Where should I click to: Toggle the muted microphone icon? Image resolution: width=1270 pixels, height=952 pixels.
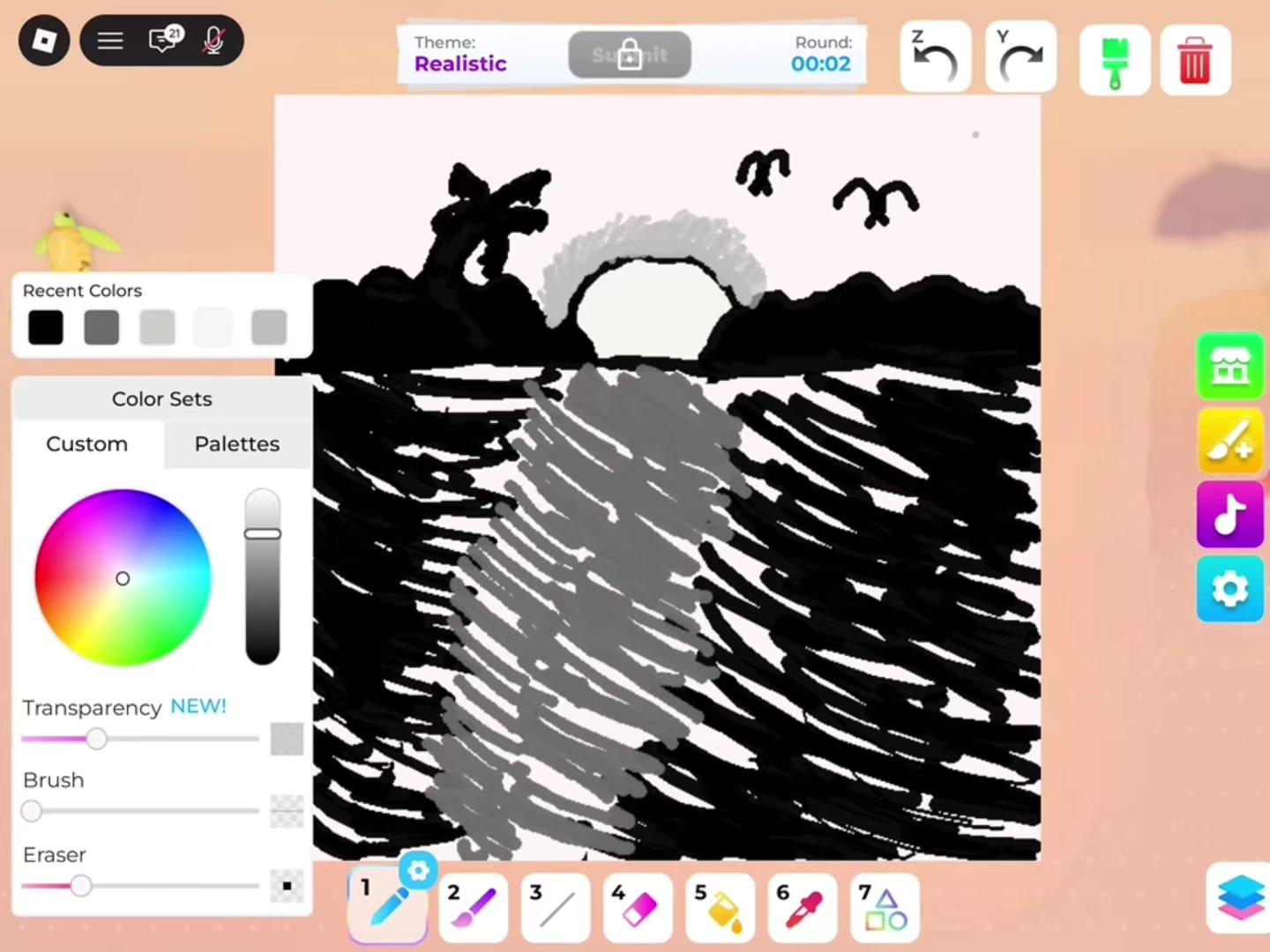tap(213, 41)
